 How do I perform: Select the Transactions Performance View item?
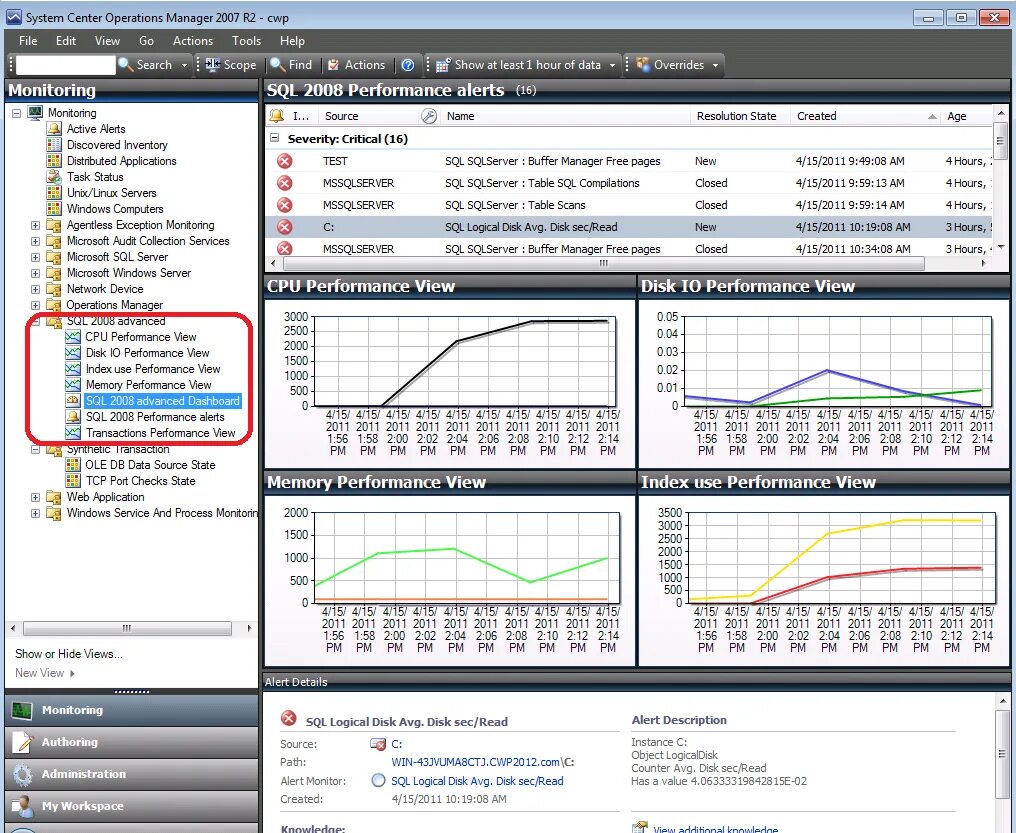(x=160, y=433)
